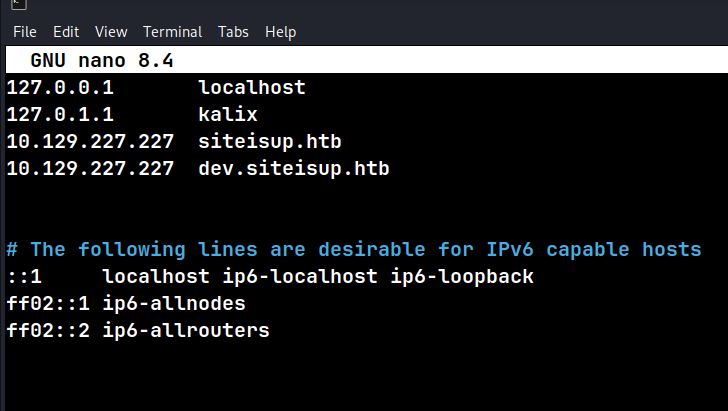Open the Help menu
The height and width of the screenshot is (411, 728).
tap(280, 32)
